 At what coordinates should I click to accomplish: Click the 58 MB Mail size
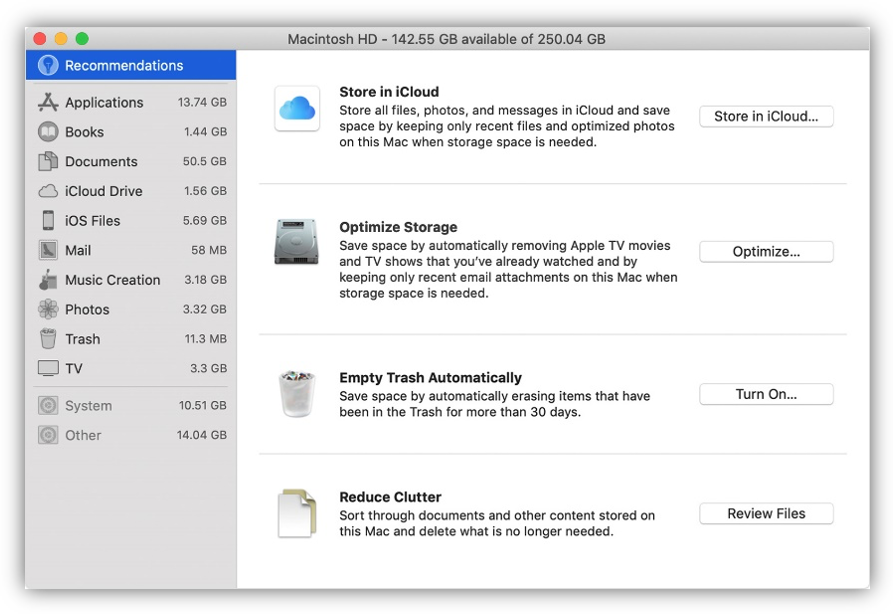point(208,250)
